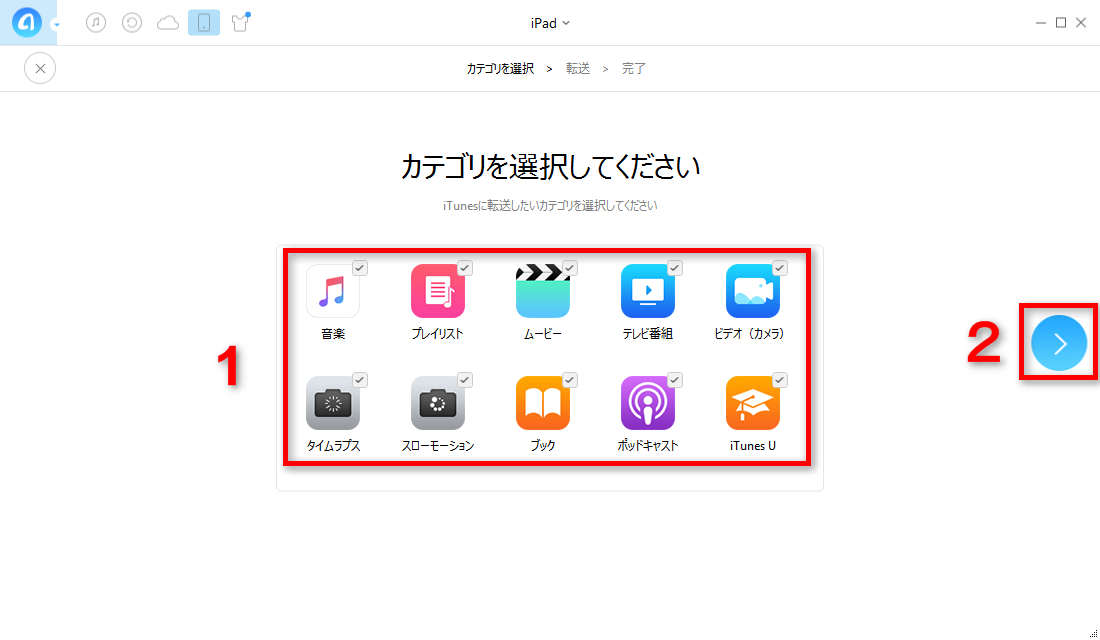Open the themes shirt icon
The width and height of the screenshot is (1100, 640).
click(241, 22)
